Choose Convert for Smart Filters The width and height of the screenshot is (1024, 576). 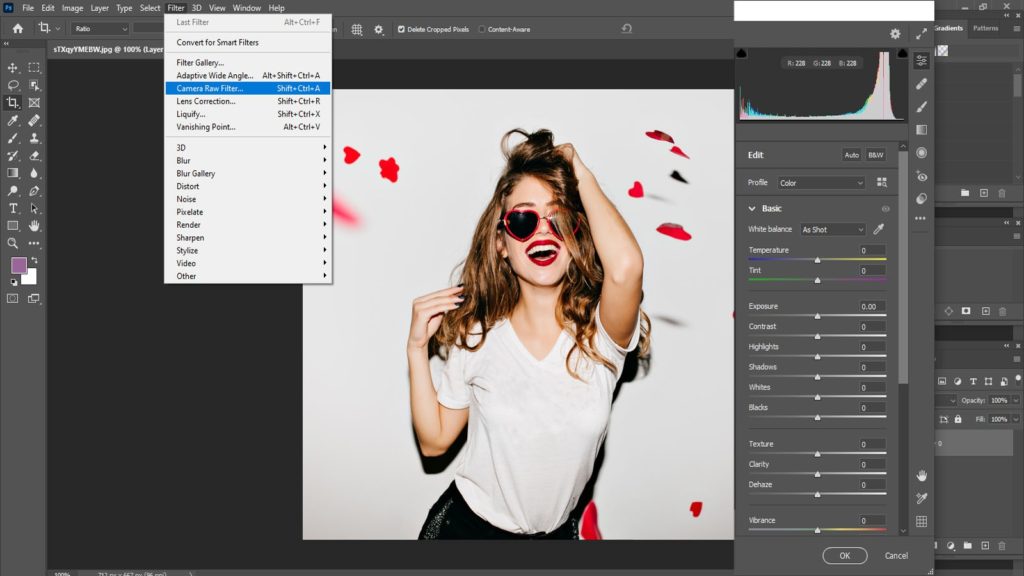(x=248, y=42)
